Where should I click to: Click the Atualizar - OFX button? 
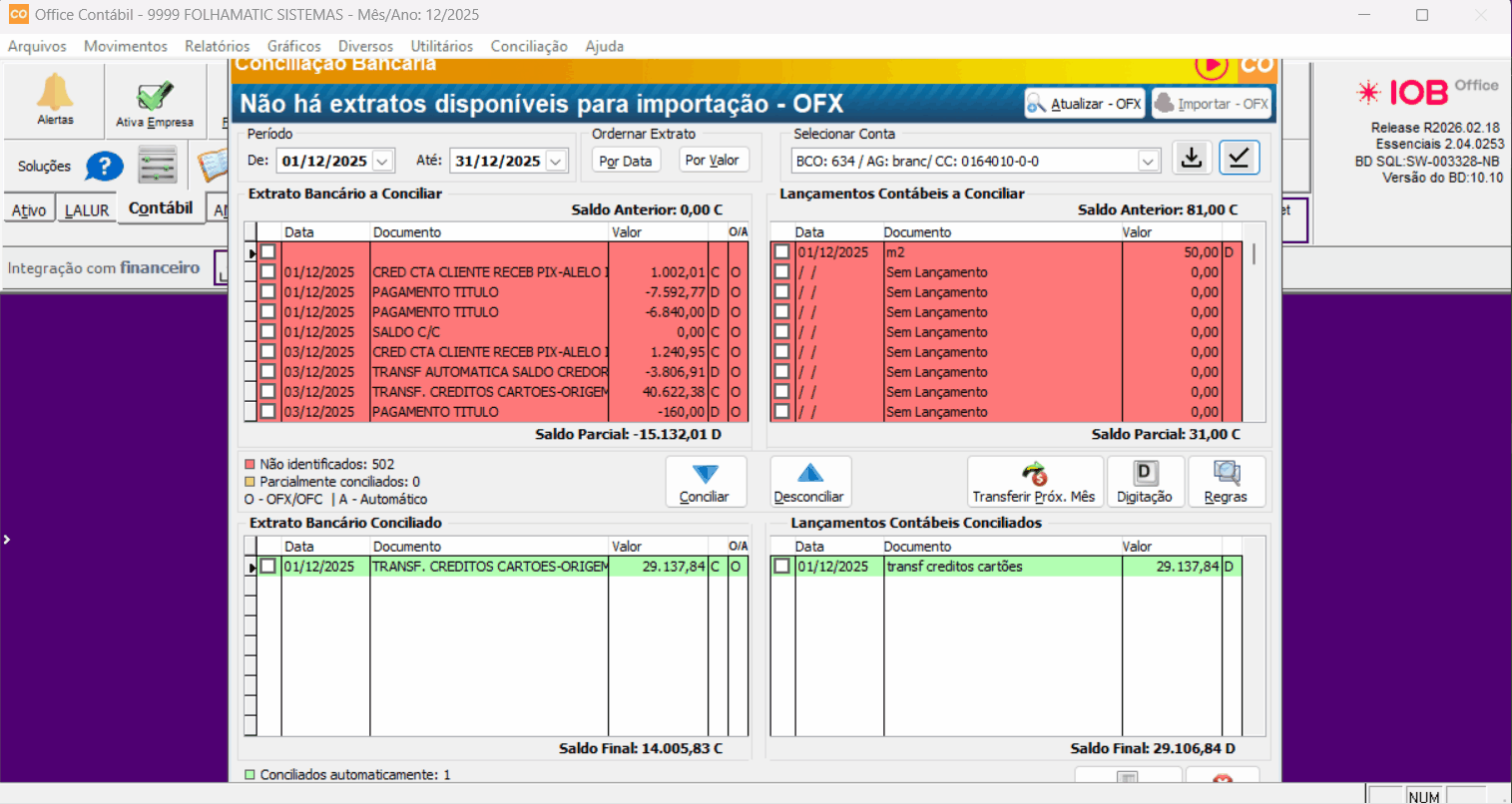(x=1085, y=104)
